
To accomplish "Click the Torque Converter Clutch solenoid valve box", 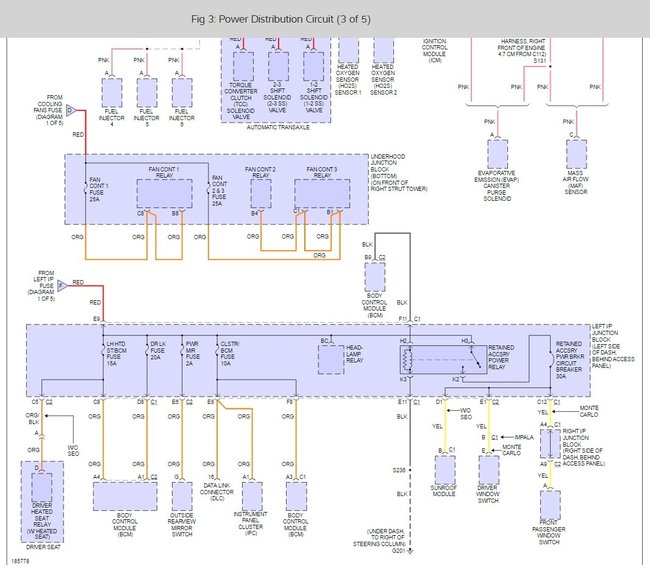I will pyautogui.click(x=243, y=66).
